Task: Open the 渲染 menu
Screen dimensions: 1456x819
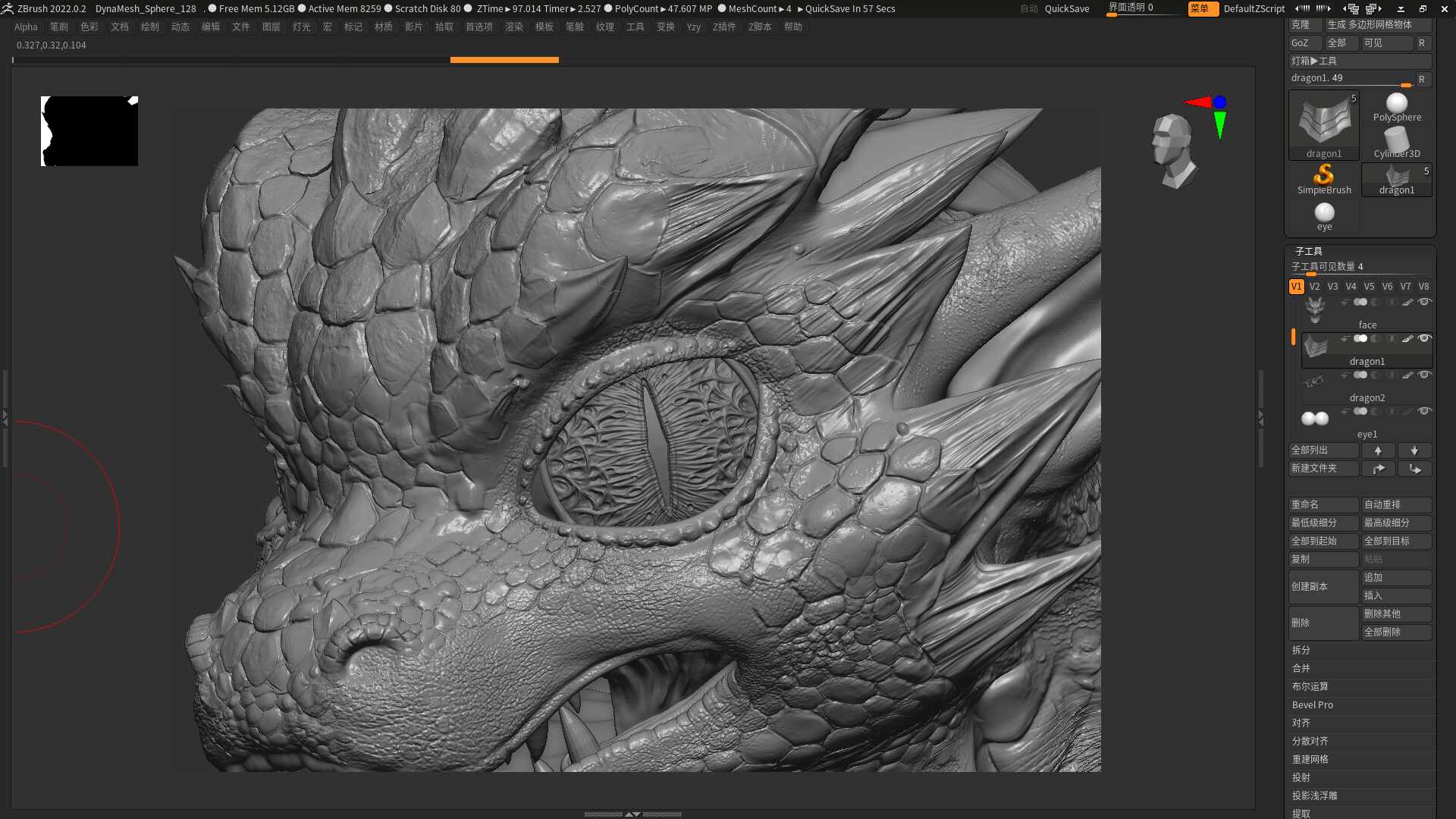Action: pyautogui.click(x=514, y=27)
